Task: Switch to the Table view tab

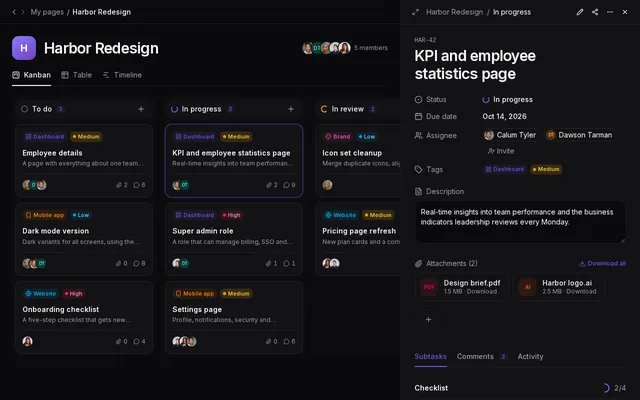Action: coord(76,75)
